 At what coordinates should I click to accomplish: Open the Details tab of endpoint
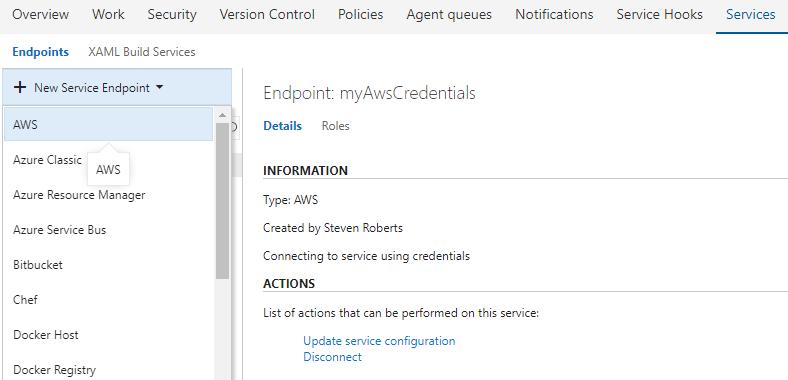pos(282,126)
